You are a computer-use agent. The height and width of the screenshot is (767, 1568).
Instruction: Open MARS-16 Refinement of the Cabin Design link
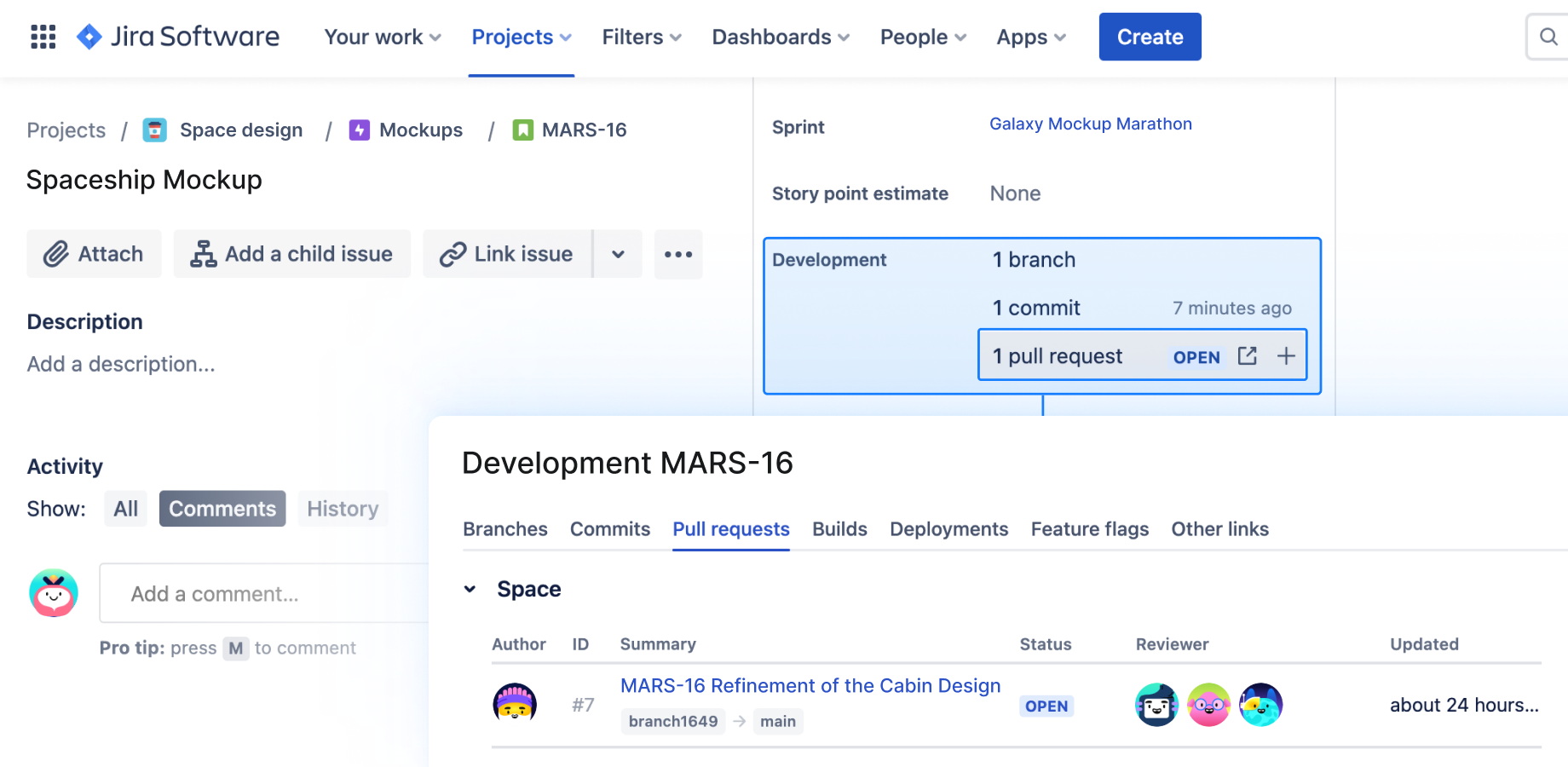(810, 686)
